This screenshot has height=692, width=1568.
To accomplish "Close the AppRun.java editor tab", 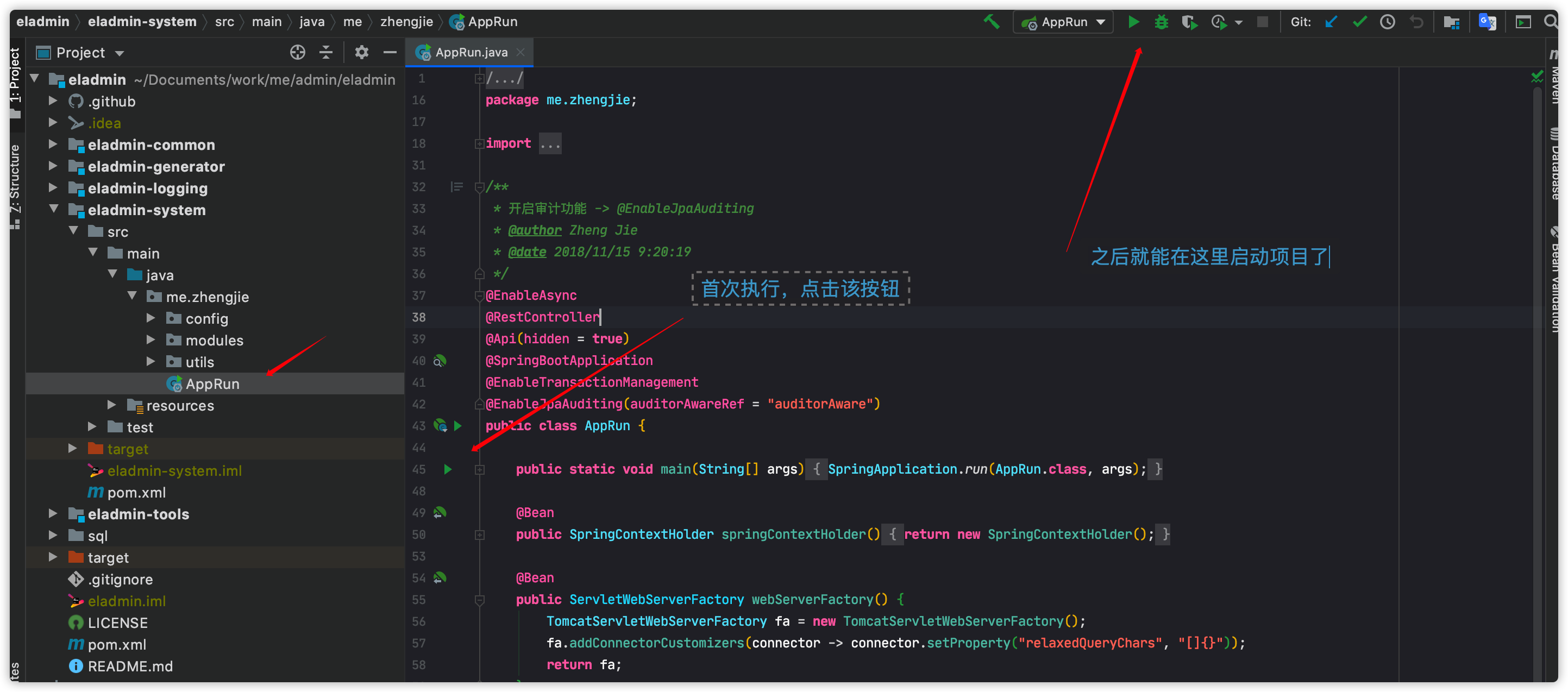I will point(520,52).
